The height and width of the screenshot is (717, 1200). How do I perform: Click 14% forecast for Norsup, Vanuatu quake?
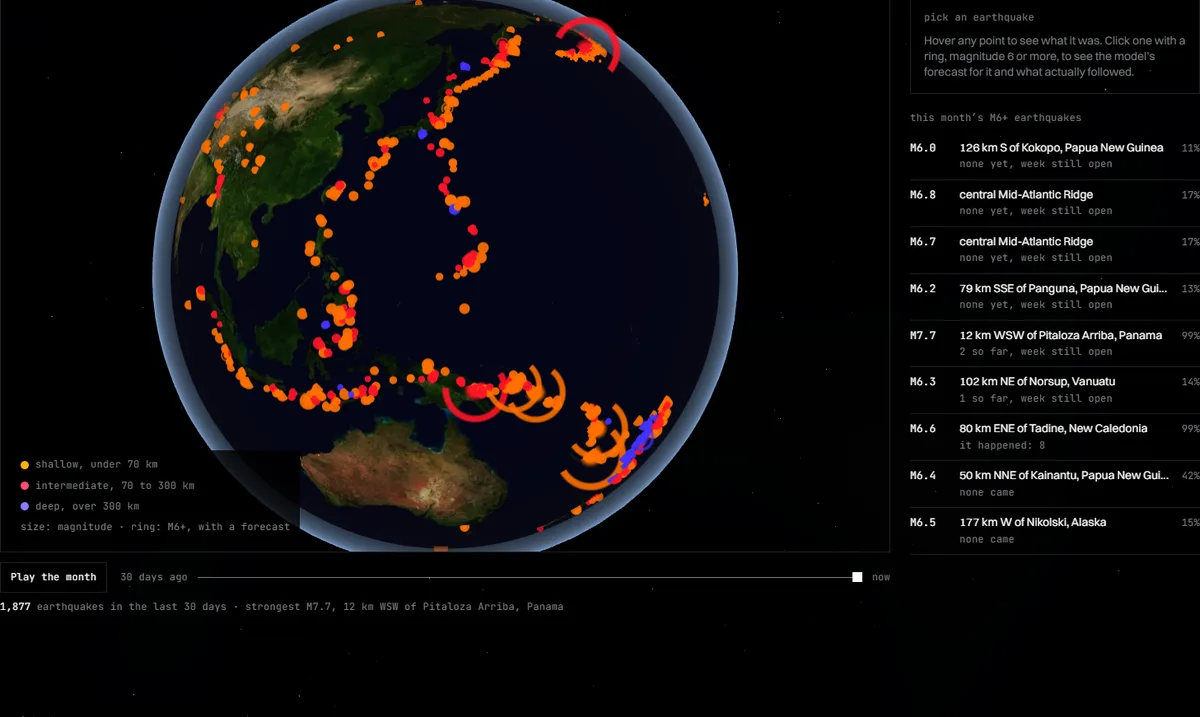point(1190,382)
